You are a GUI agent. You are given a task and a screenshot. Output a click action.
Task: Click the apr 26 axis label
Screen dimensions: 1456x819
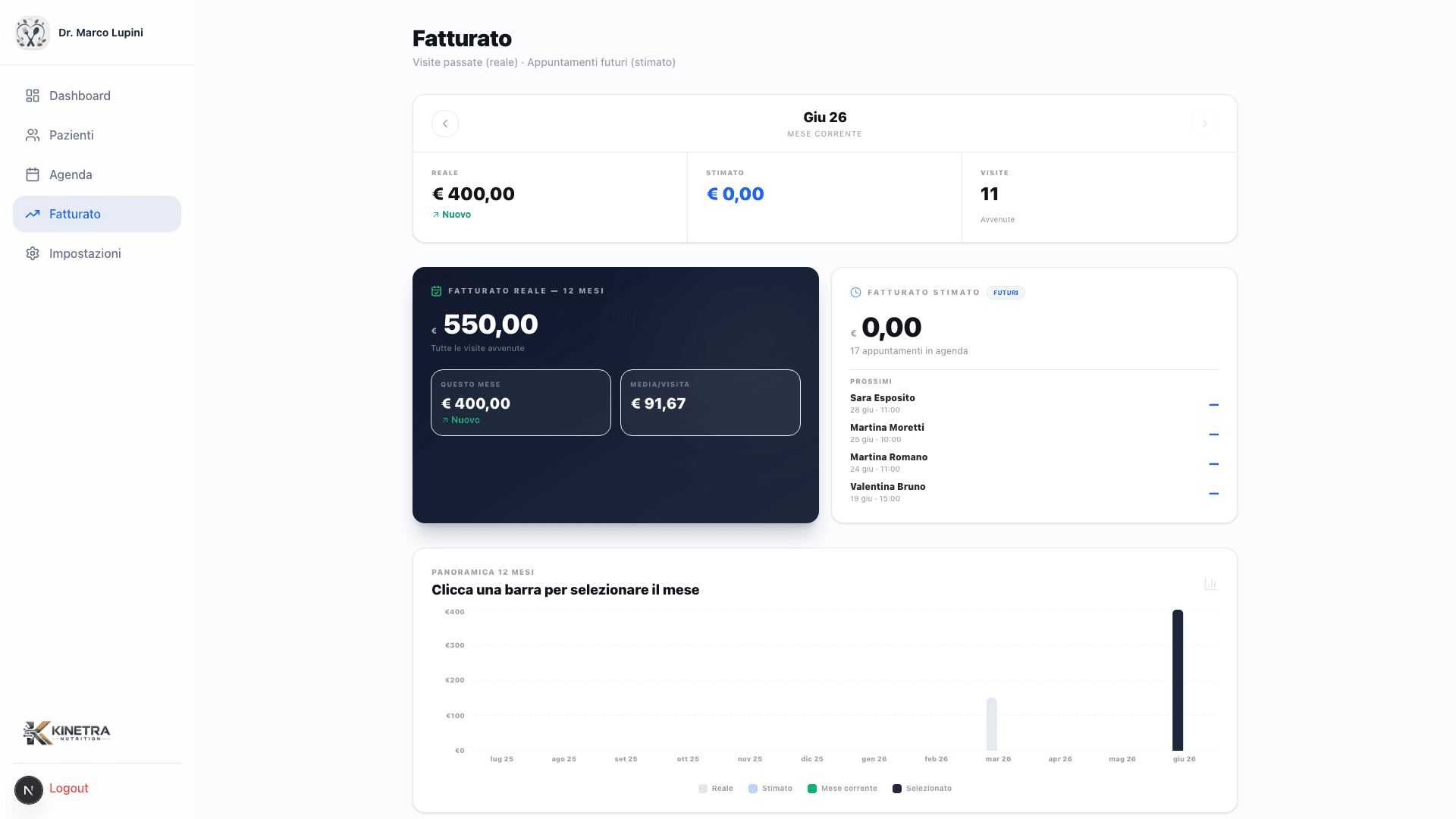point(1060,759)
